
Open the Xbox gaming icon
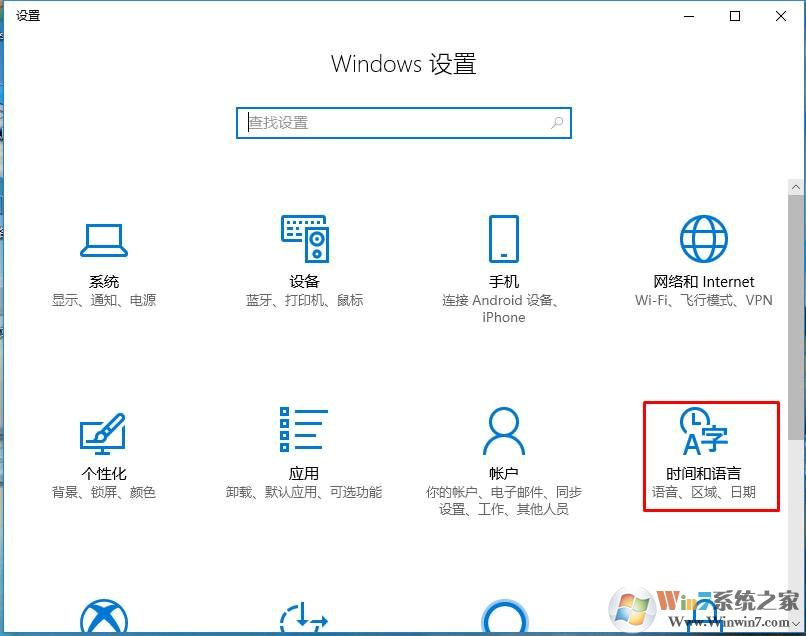104,616
